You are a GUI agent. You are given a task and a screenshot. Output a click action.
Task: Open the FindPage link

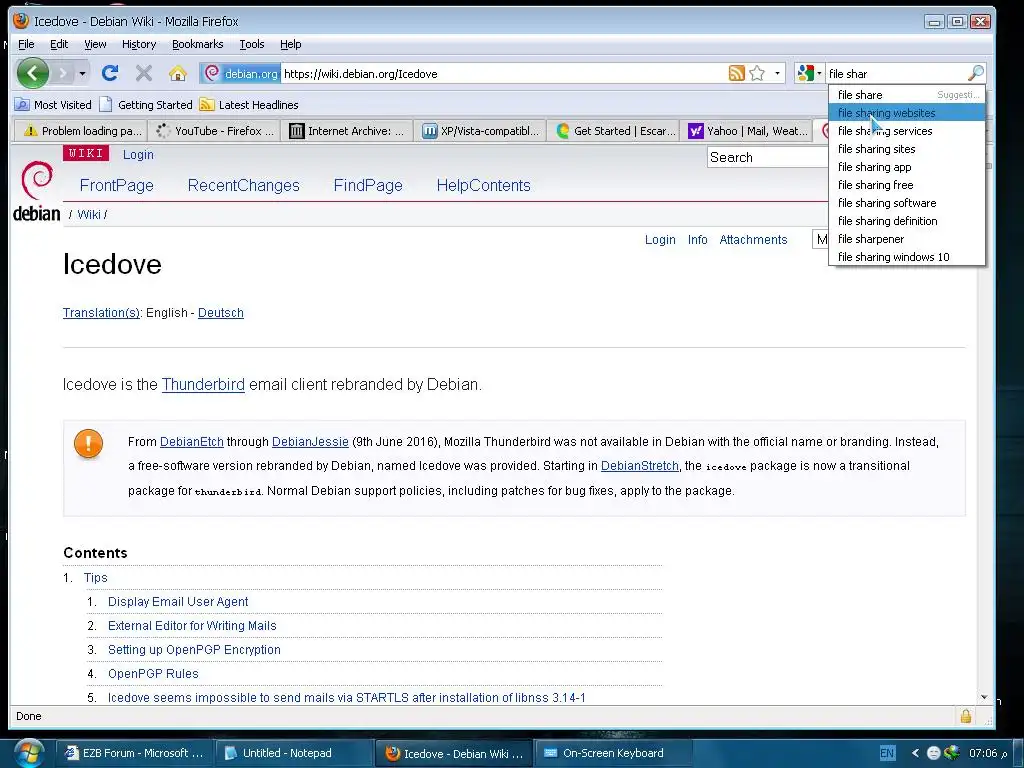[368, 185]
